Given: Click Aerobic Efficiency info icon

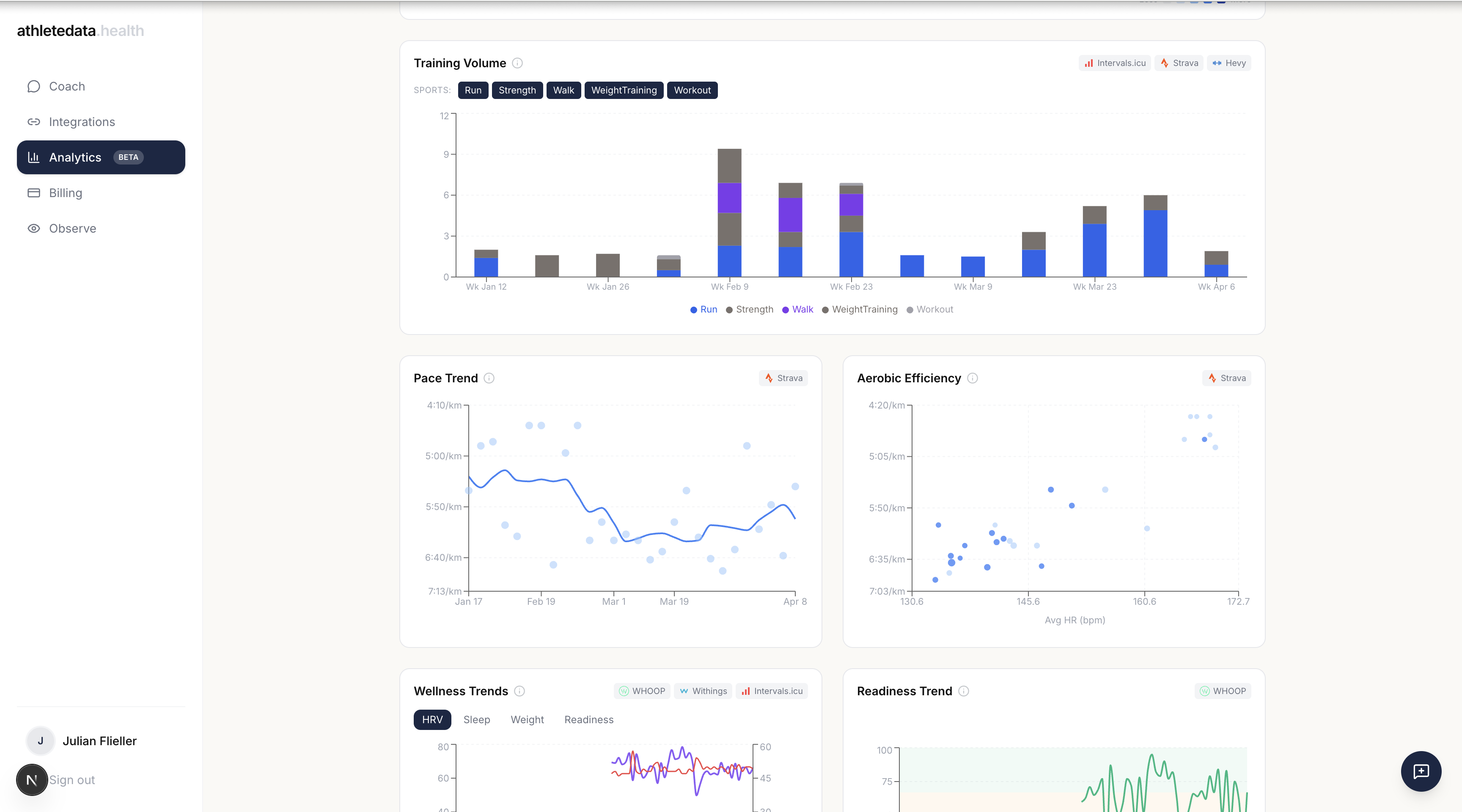Looking at the screenshot, I should [972, 379].
